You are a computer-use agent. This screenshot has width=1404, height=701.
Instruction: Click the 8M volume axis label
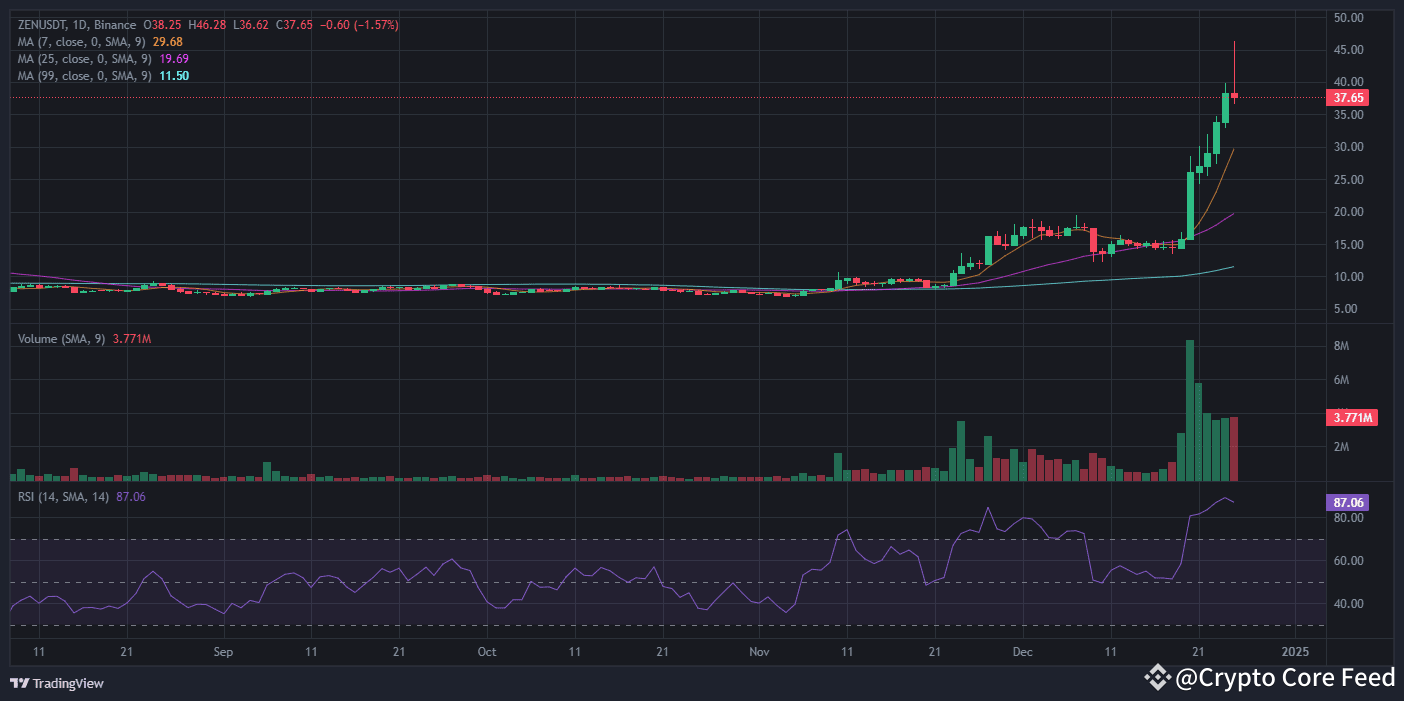tap(1342, 346)
